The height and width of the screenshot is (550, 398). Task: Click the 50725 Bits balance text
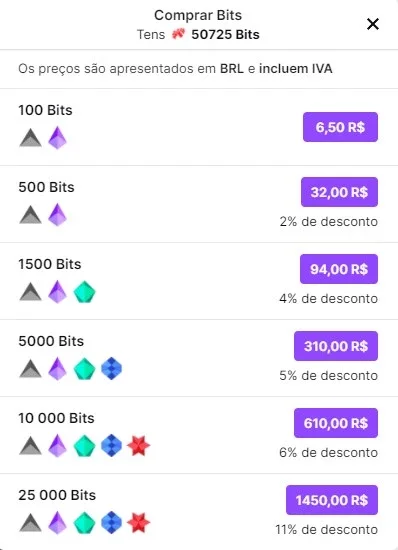coord(225,34)
